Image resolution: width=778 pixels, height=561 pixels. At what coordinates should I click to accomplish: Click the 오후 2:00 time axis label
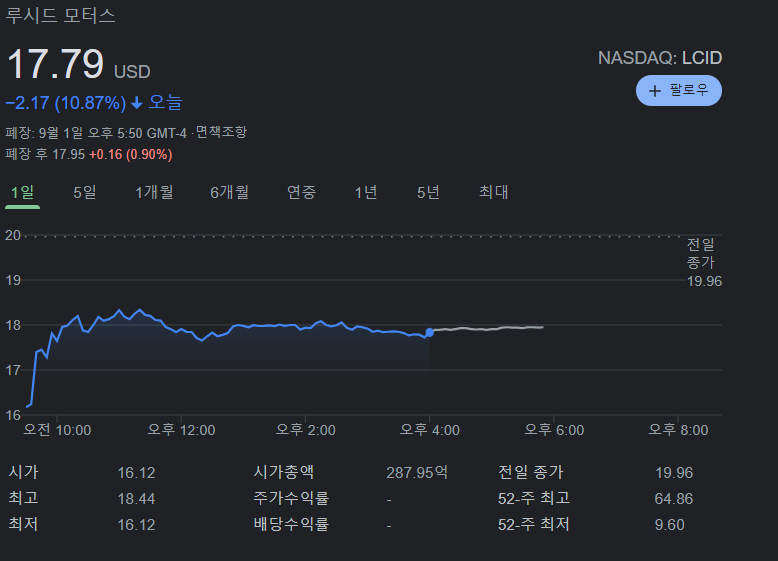click(306, 430)
